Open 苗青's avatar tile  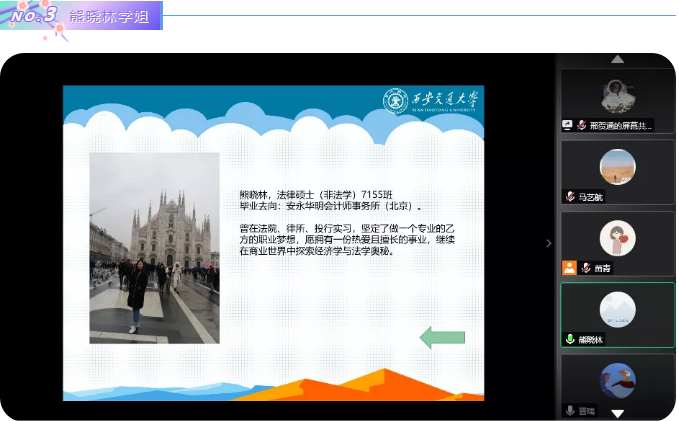(617, 239)
